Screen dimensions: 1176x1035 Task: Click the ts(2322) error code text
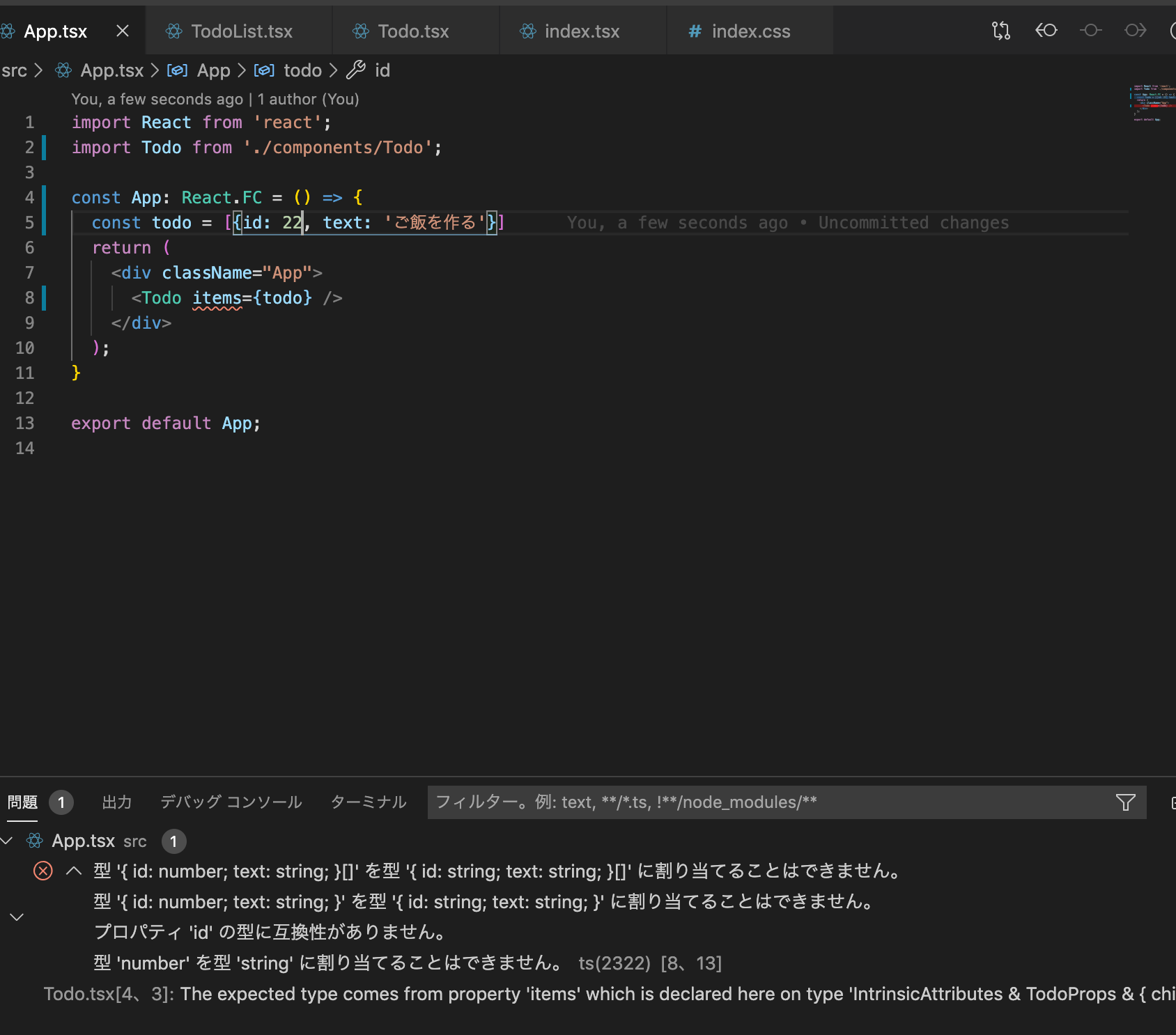point(614,963)
